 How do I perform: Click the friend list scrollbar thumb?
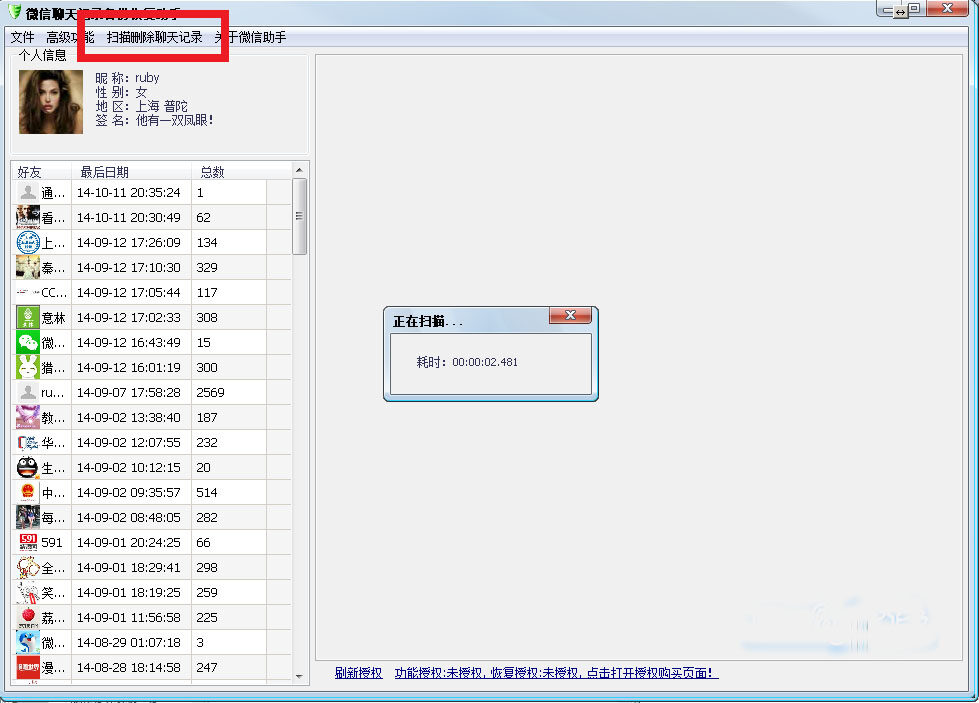click(299, 217)
